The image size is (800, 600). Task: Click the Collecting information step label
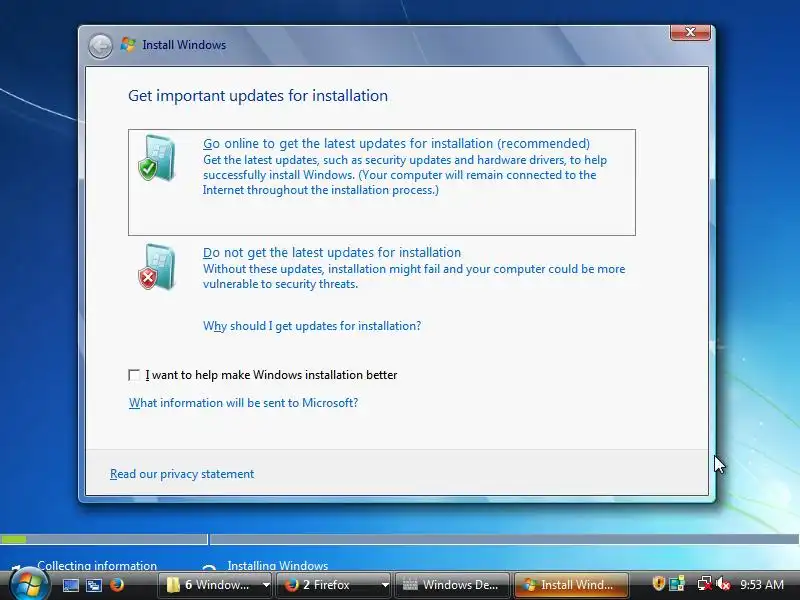[97, 565]
